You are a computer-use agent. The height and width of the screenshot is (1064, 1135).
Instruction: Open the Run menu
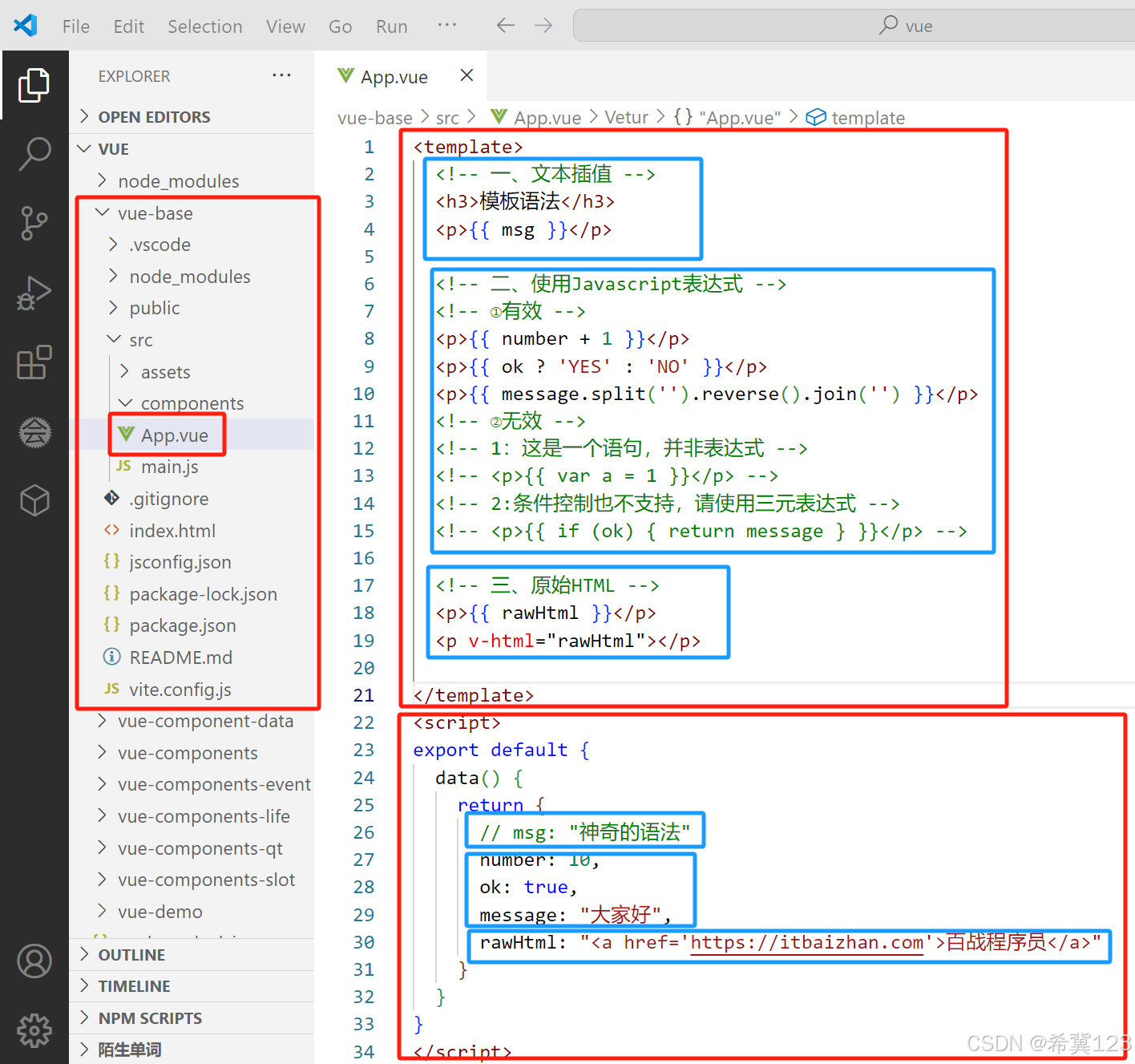point(391,26)
